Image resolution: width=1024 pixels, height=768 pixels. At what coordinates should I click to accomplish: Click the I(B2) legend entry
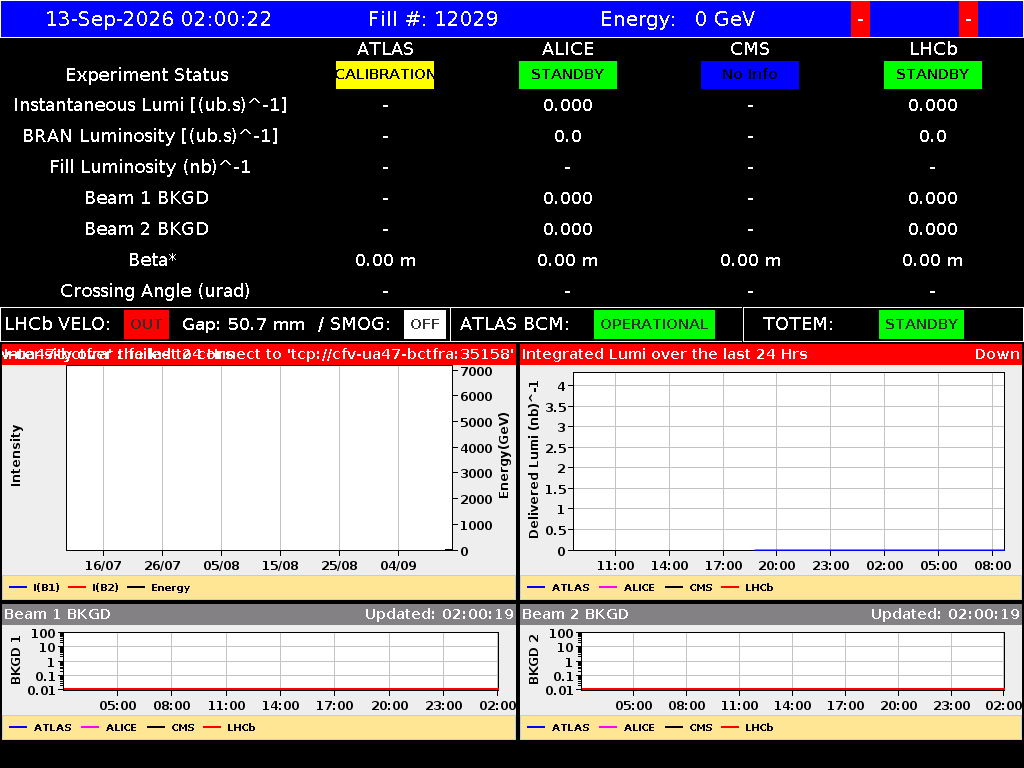(93, 588)
